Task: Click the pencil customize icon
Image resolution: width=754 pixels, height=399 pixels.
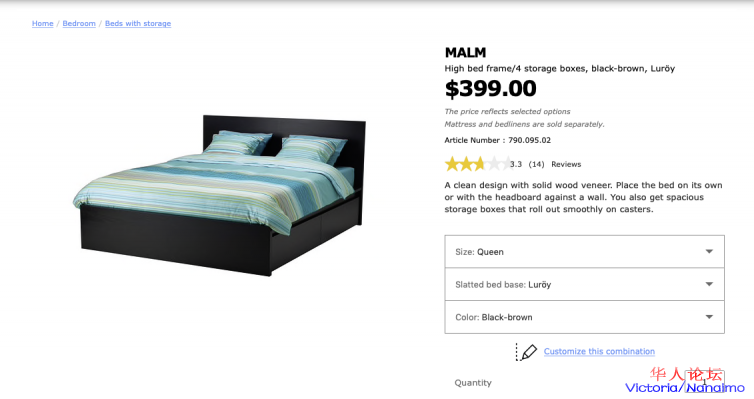Action: [527, 352]
